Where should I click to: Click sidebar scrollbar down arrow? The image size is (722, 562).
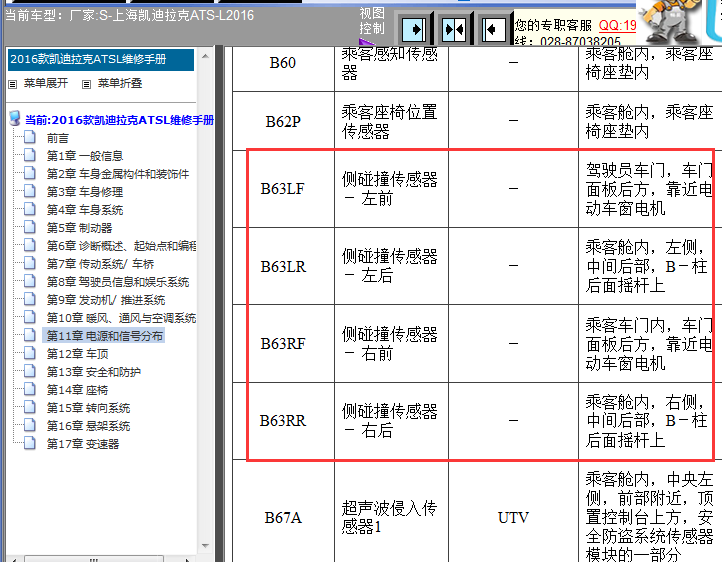(x=205, y=545)
